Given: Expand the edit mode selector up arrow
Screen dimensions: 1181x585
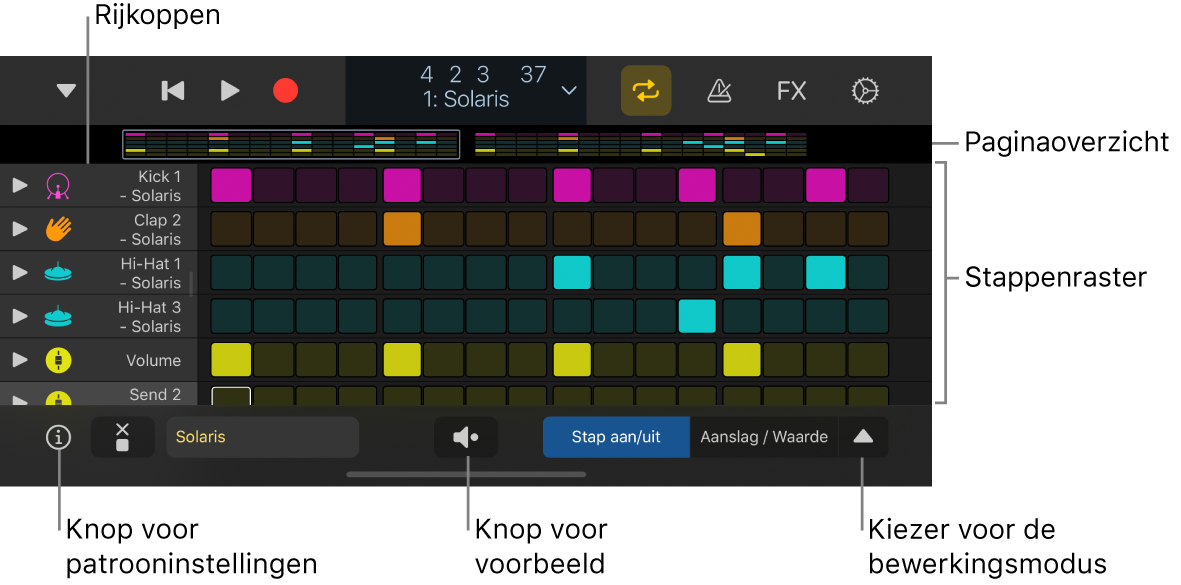Looking at the screenshot, I should click(863, 437).
